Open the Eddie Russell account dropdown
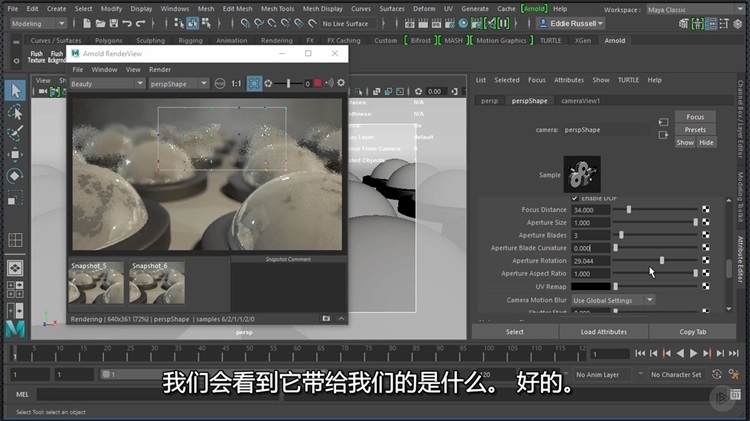750x421 pixels. 571,23
